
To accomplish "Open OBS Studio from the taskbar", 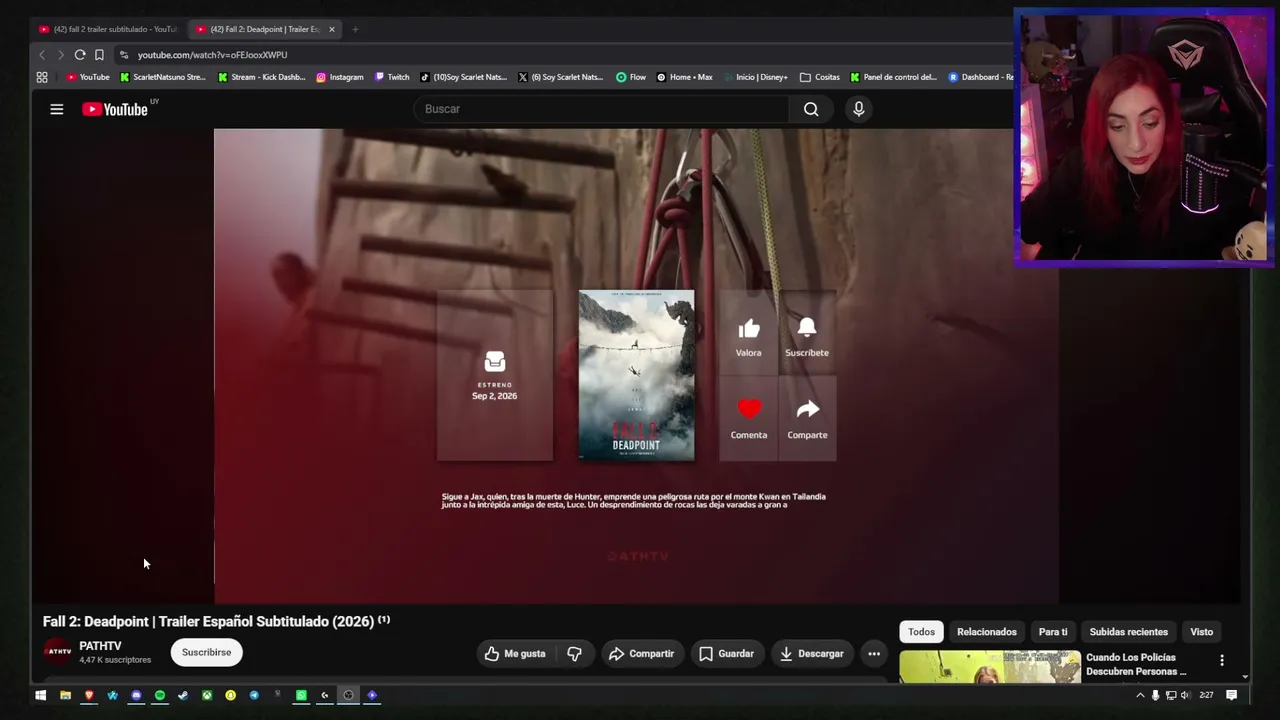I will tap(348, 695).
